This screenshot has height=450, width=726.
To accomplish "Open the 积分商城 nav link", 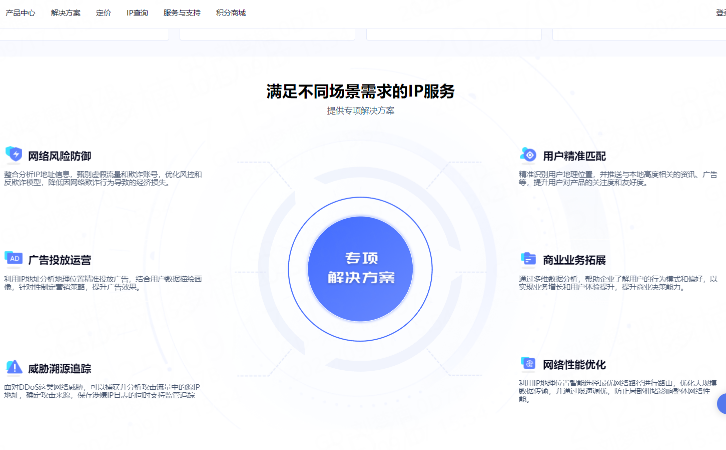I will tap(230, 13).
